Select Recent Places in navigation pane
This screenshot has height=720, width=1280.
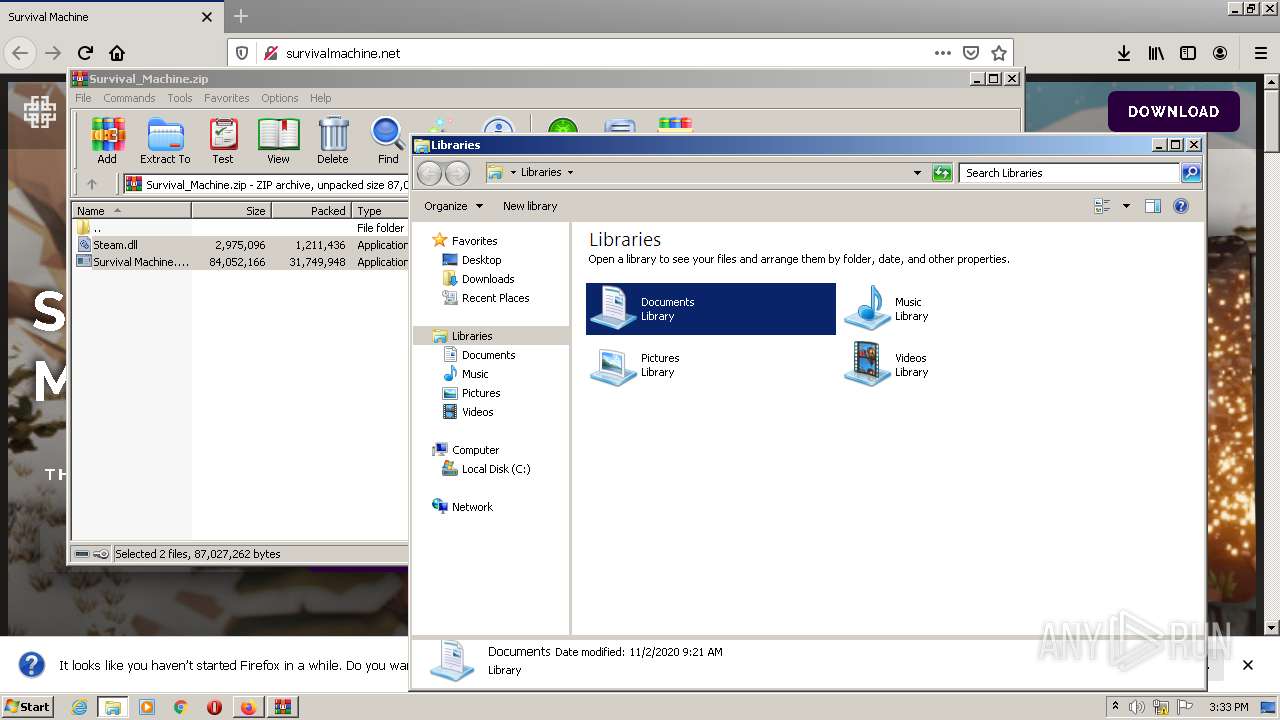pyautogui.click(x=495, y=298)
